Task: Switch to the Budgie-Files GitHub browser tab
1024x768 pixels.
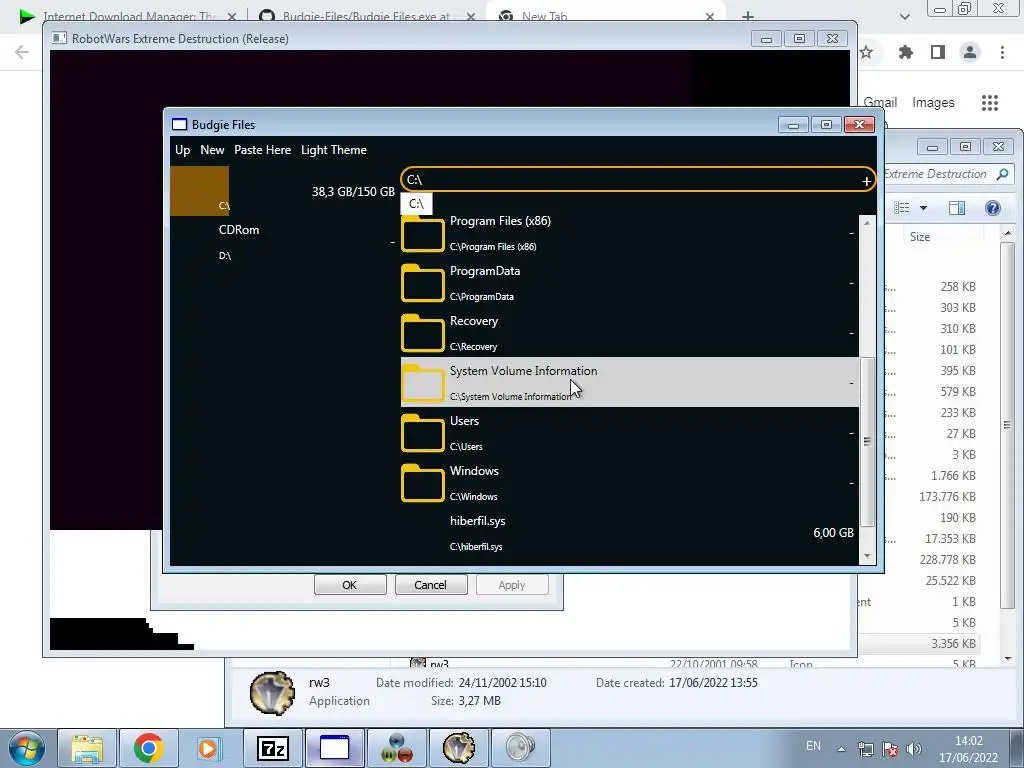Action: (366, 16)
